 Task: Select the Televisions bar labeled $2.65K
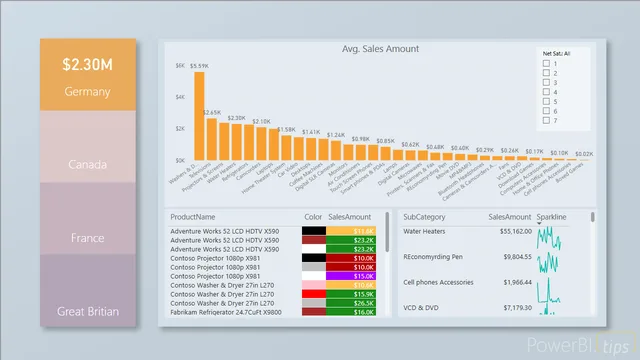(x=211, y=139)
